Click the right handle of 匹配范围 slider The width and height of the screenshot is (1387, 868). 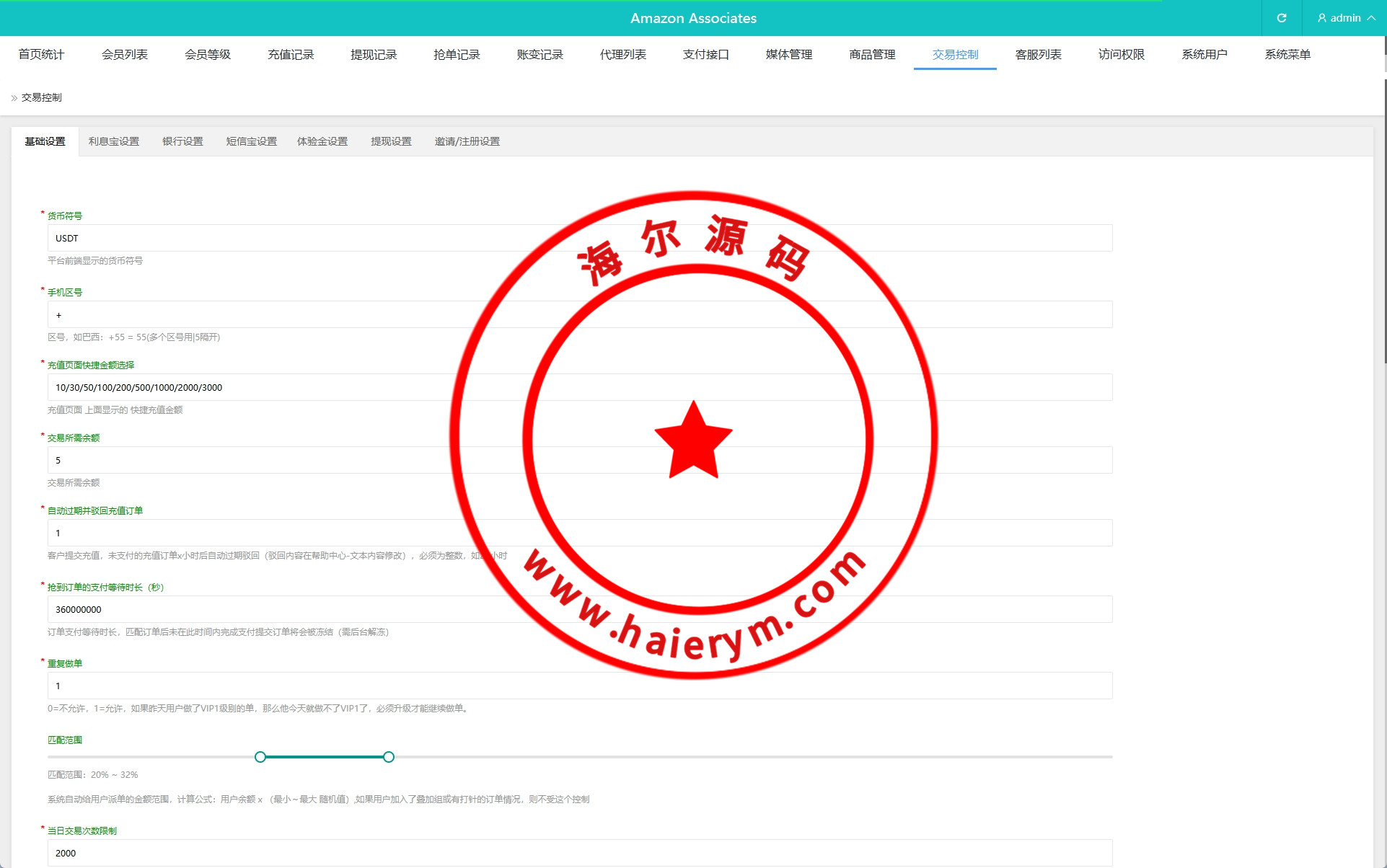pos(389,757)
